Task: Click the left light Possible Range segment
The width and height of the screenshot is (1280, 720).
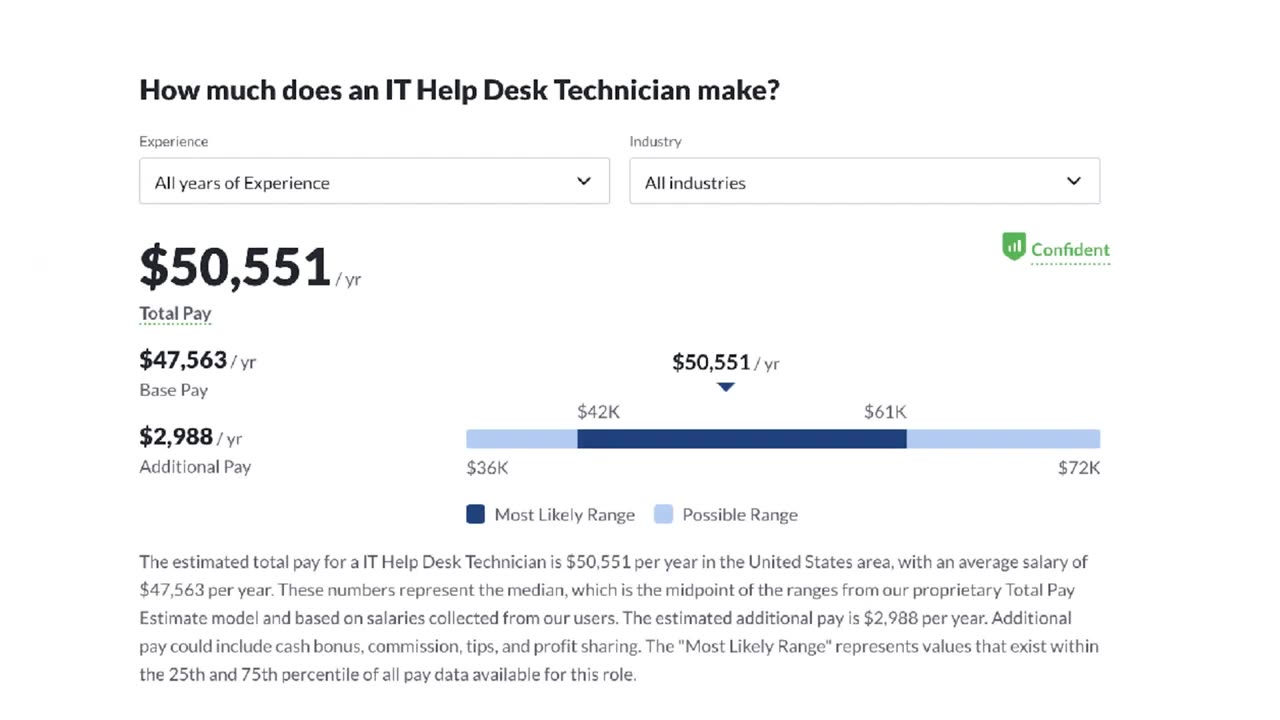Action: tap(522, 439)
